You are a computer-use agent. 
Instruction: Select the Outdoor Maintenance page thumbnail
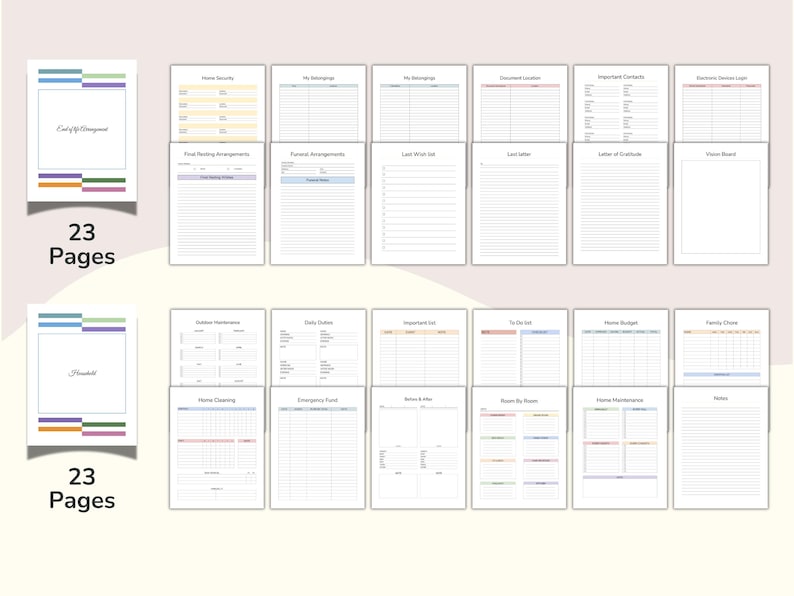click(218, 348)
